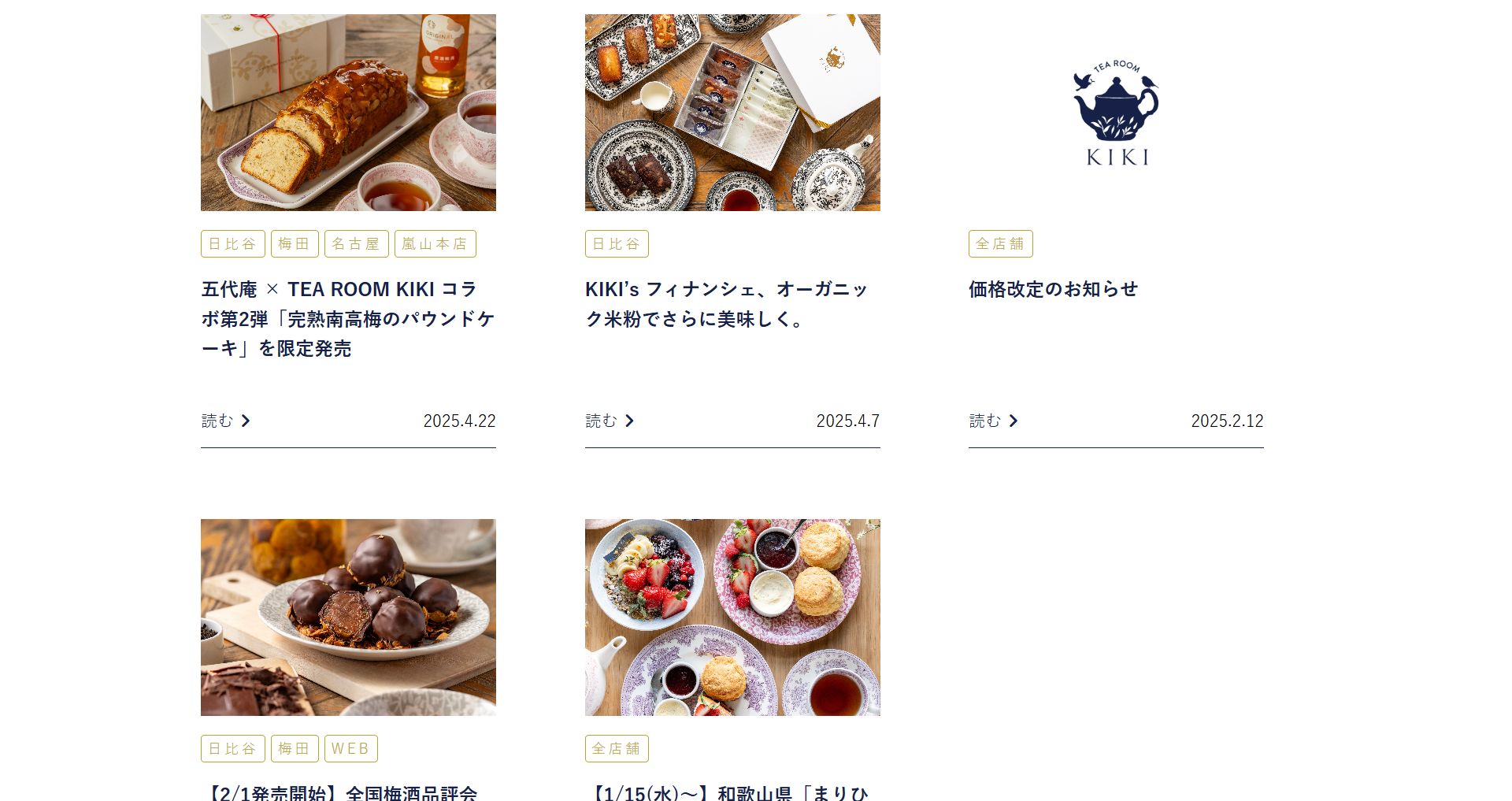Open the pound cake article thumbnail
The width and height of the screenshot is (1512, 801).
pyautogui.click(x=348, y=113)
